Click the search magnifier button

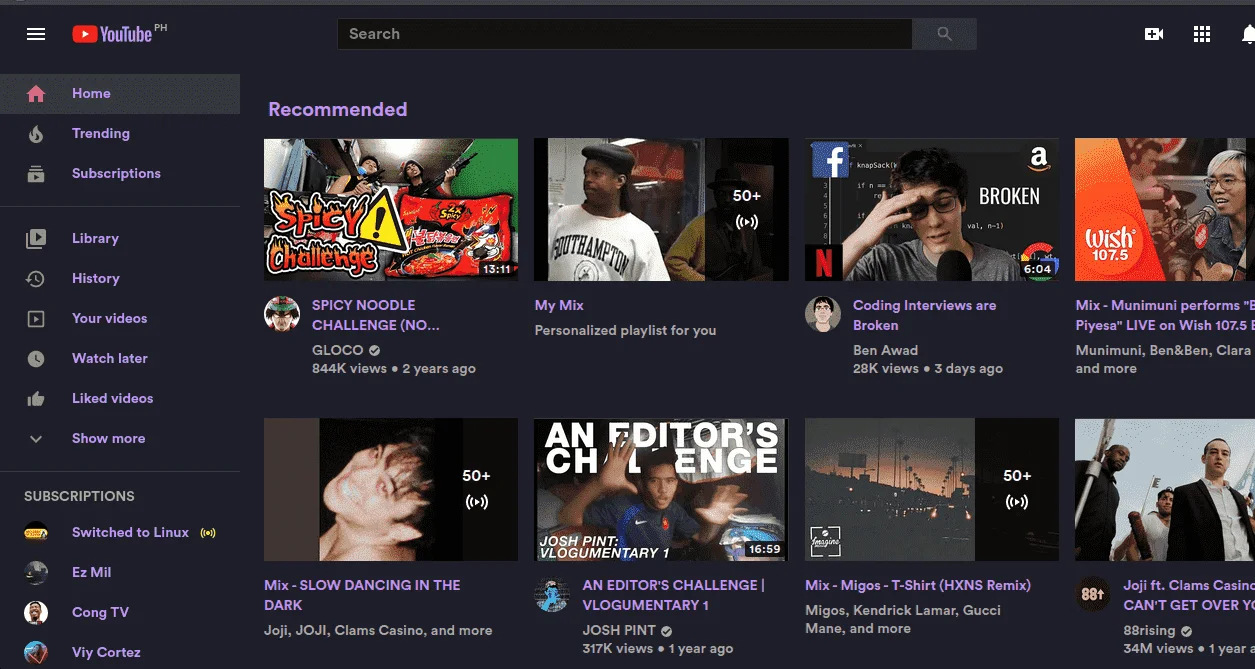[x=944, y=34]
